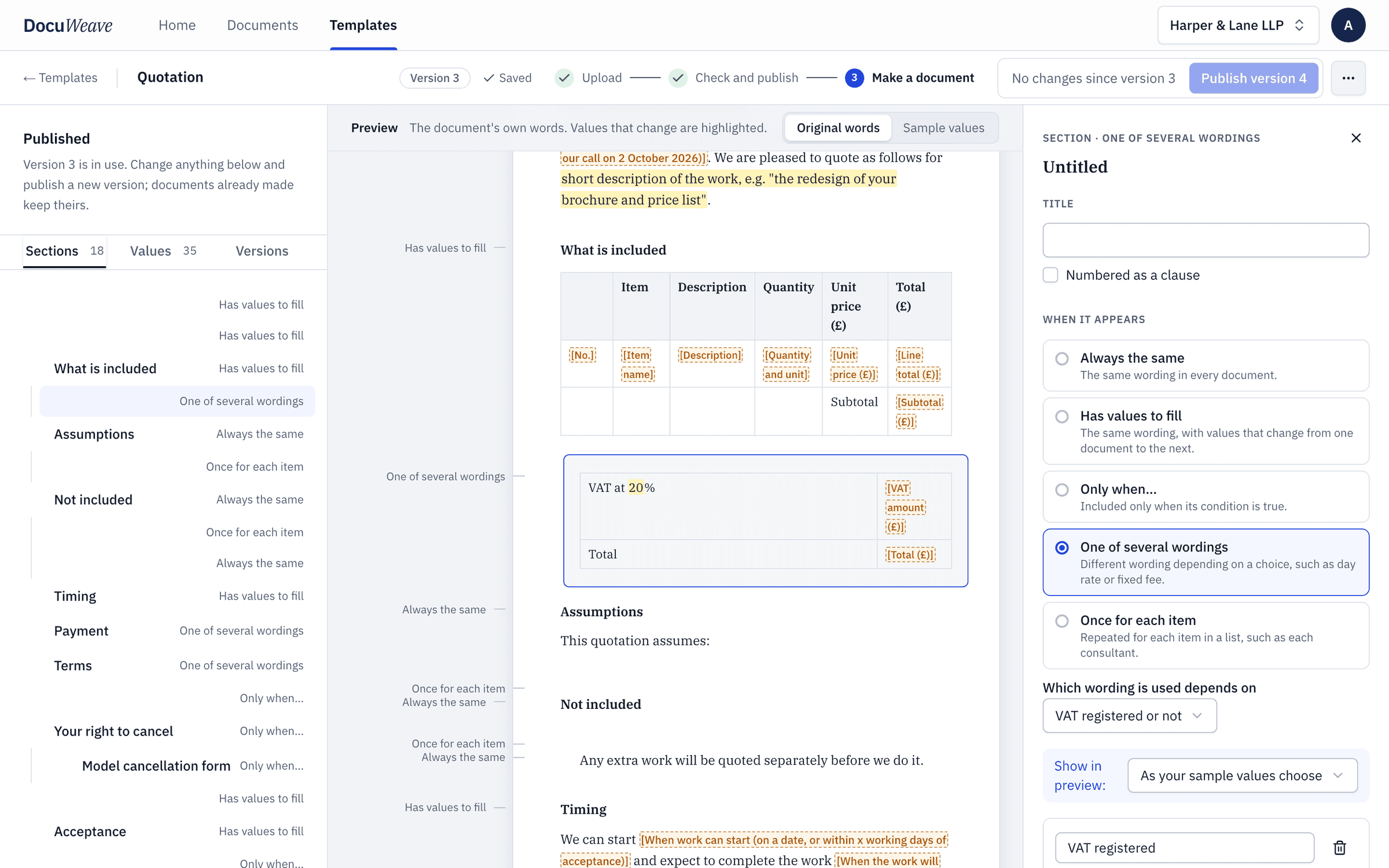
Task: Click the step 3 number badge
Action: [854, 78]
